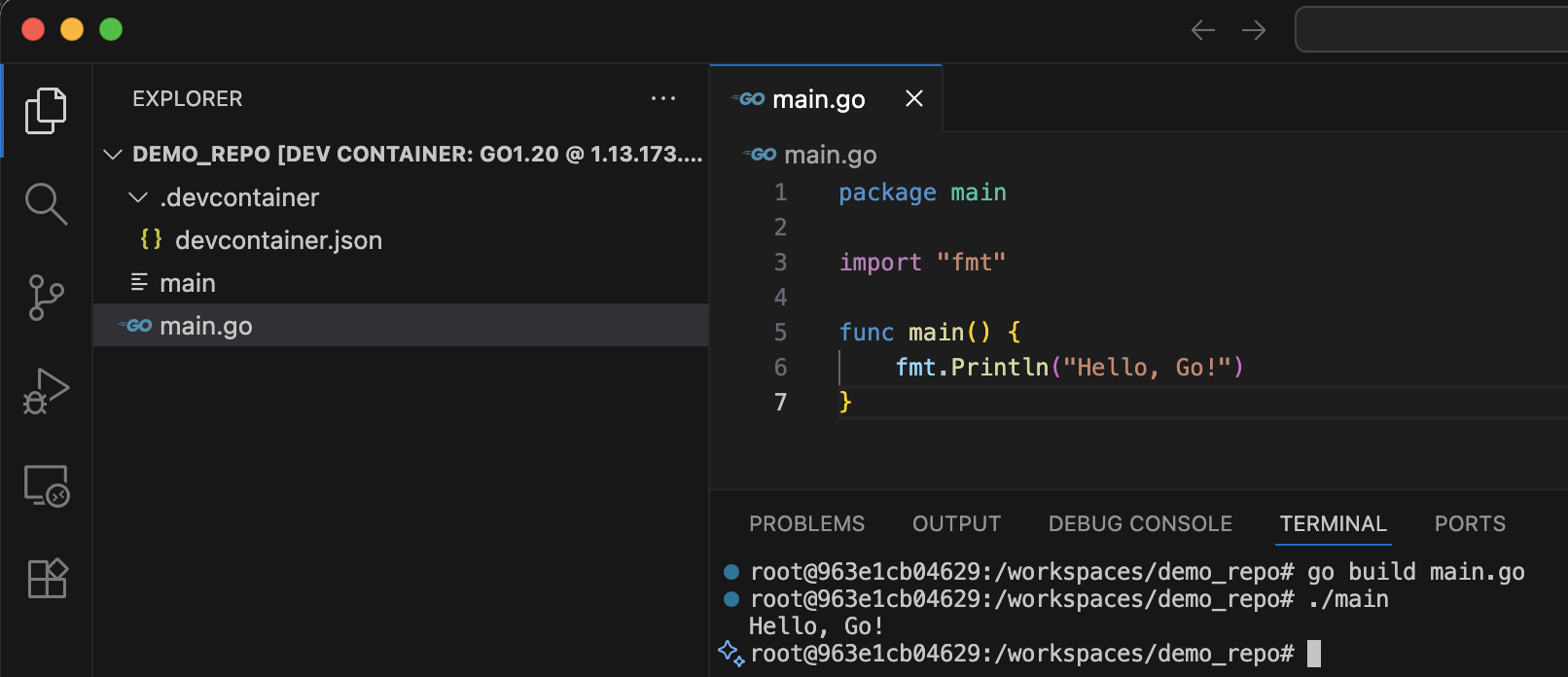Click the yellow minimize window button
1568x677 pixels.
coord(72,29)
